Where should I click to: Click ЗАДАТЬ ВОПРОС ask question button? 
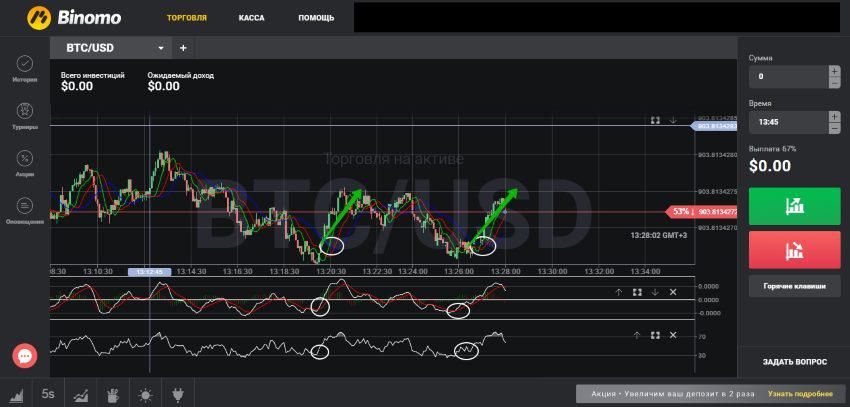(795, 362)
